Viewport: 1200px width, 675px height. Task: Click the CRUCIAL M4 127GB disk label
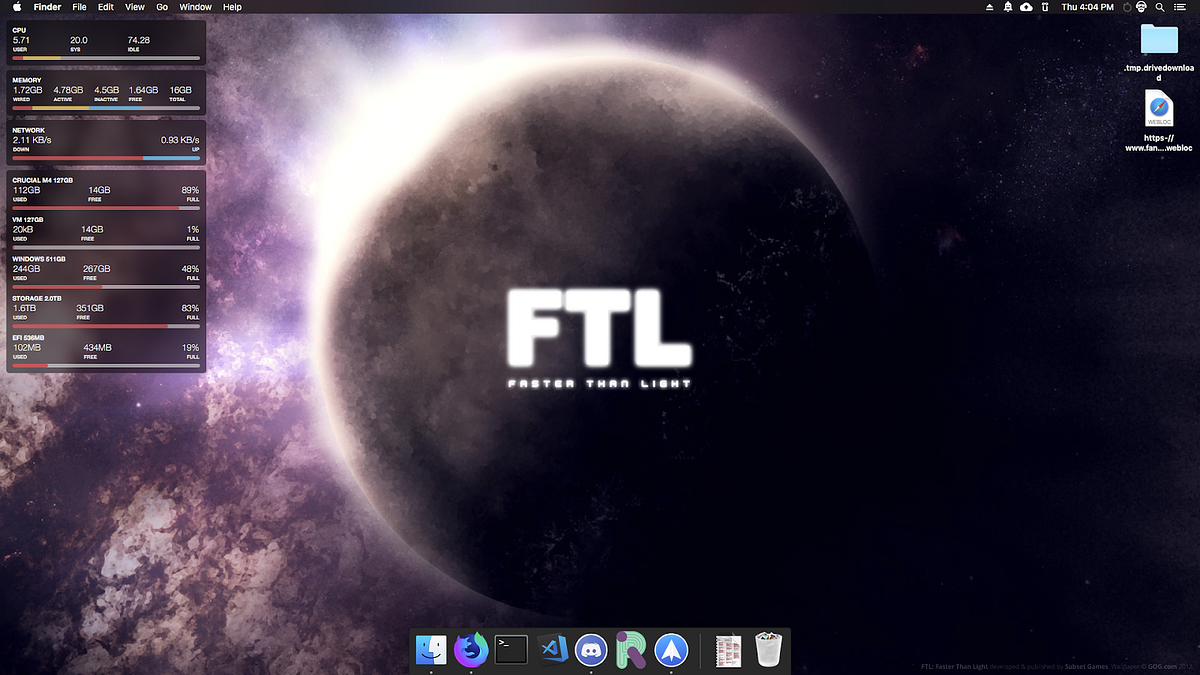pos(43,180)
